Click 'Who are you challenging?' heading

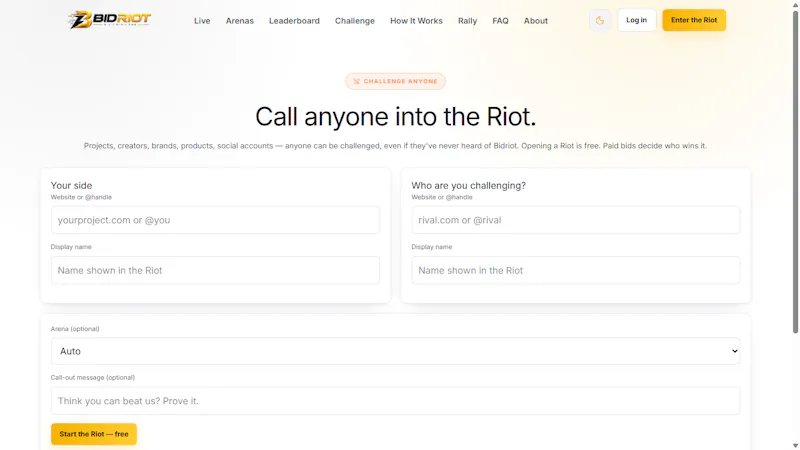(x=468, y=186)
